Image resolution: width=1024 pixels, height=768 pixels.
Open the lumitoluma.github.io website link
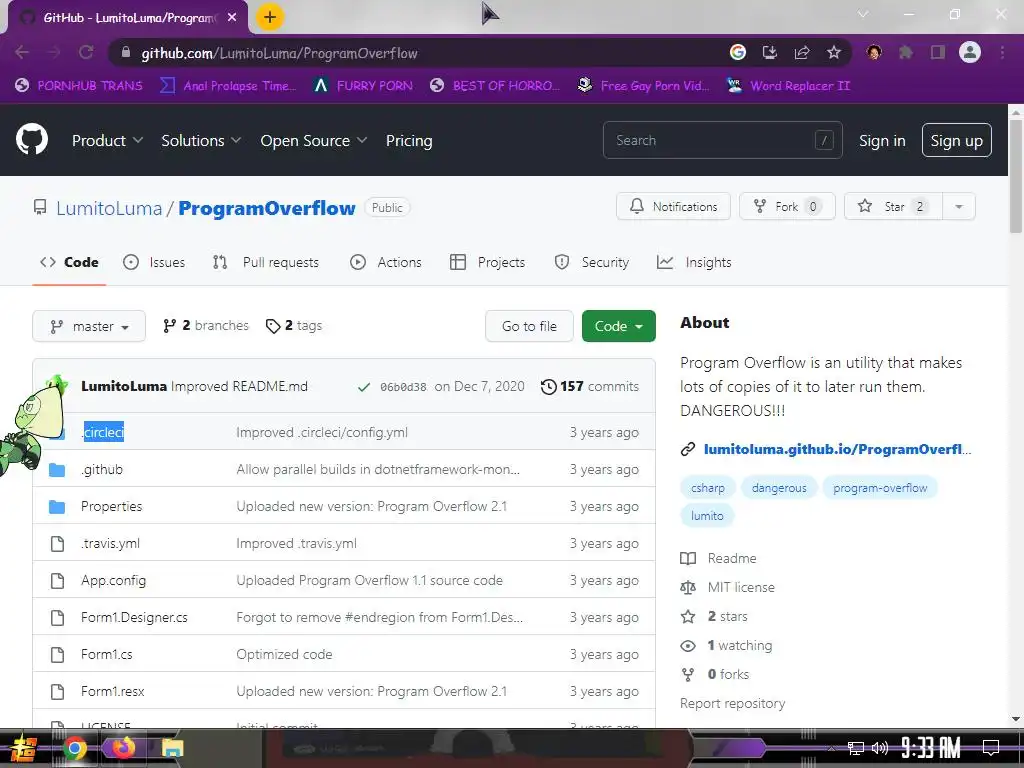[837, 449]
